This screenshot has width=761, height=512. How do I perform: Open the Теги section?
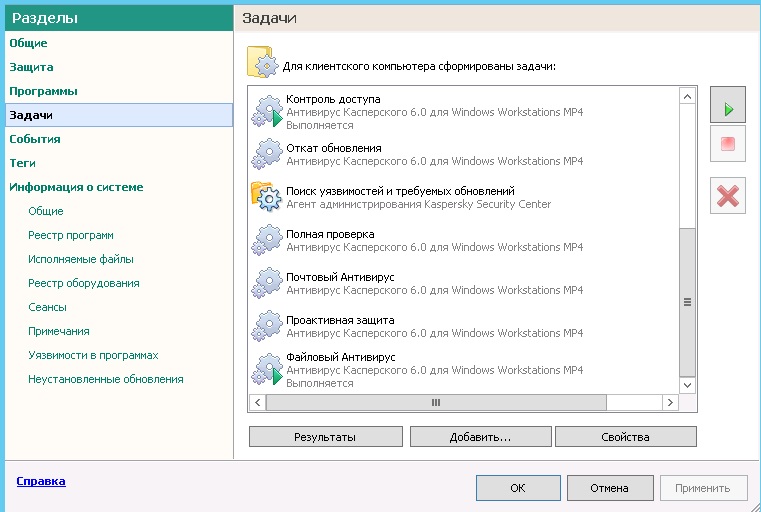pos(22,163)
